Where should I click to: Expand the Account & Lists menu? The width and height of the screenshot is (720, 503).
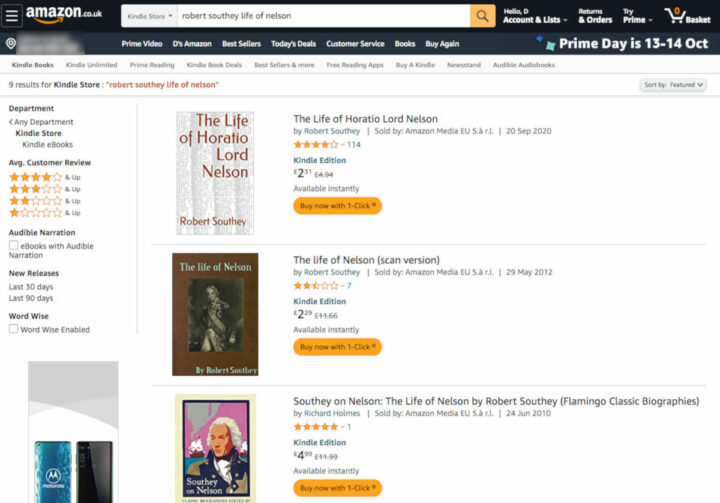pos(531,16)
